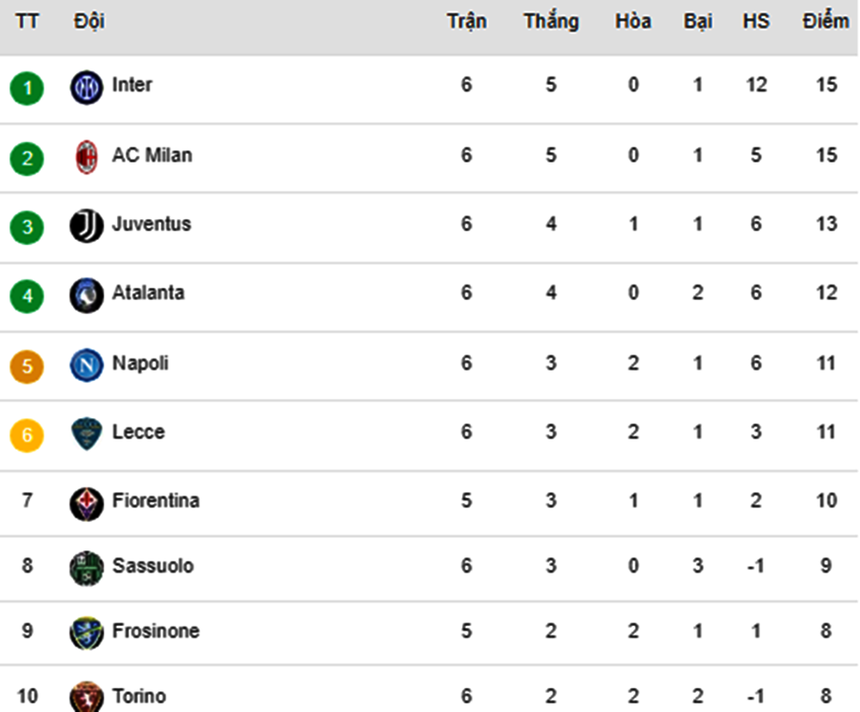Image resolution: width=860 pixels, height=712 pixels.
Task: Click the green rank 1 badge
Action: [27, 89]
